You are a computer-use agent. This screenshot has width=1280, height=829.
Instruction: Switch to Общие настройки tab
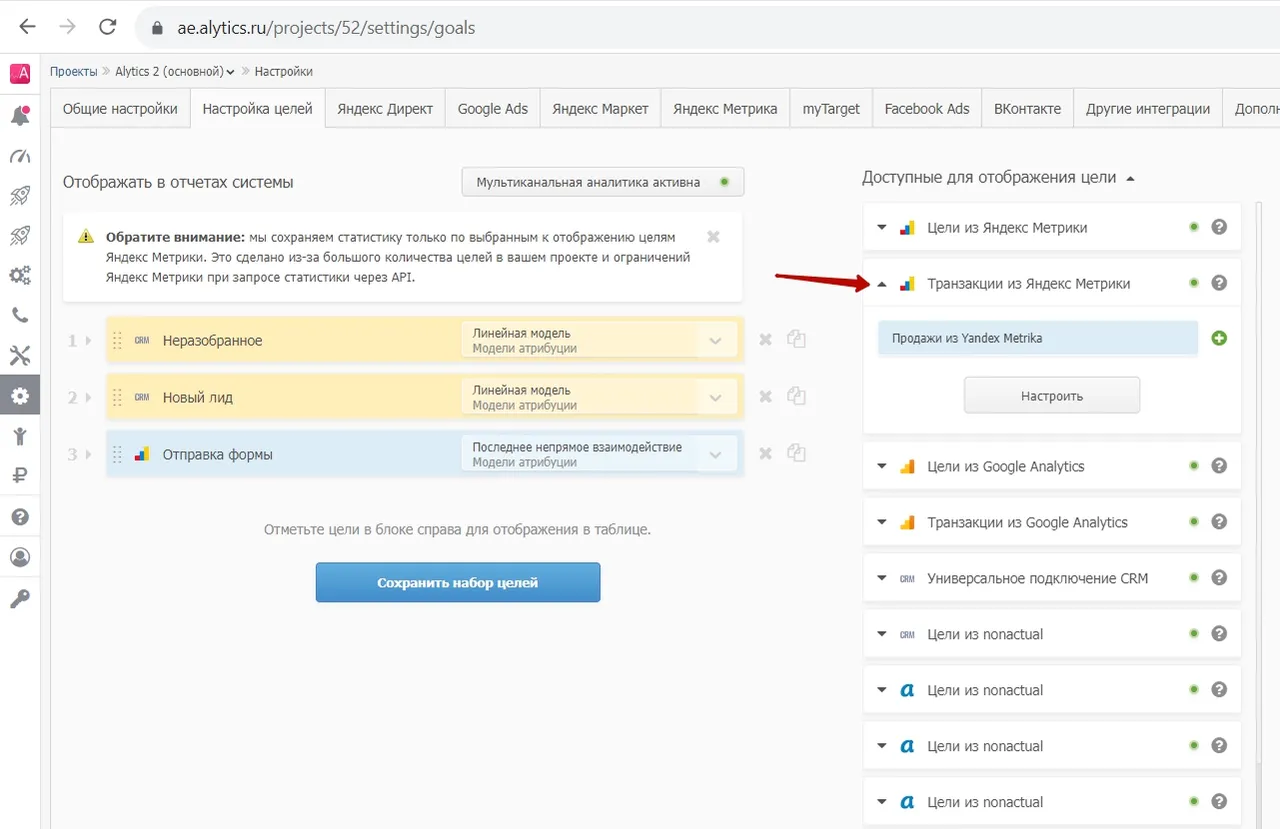120,109
